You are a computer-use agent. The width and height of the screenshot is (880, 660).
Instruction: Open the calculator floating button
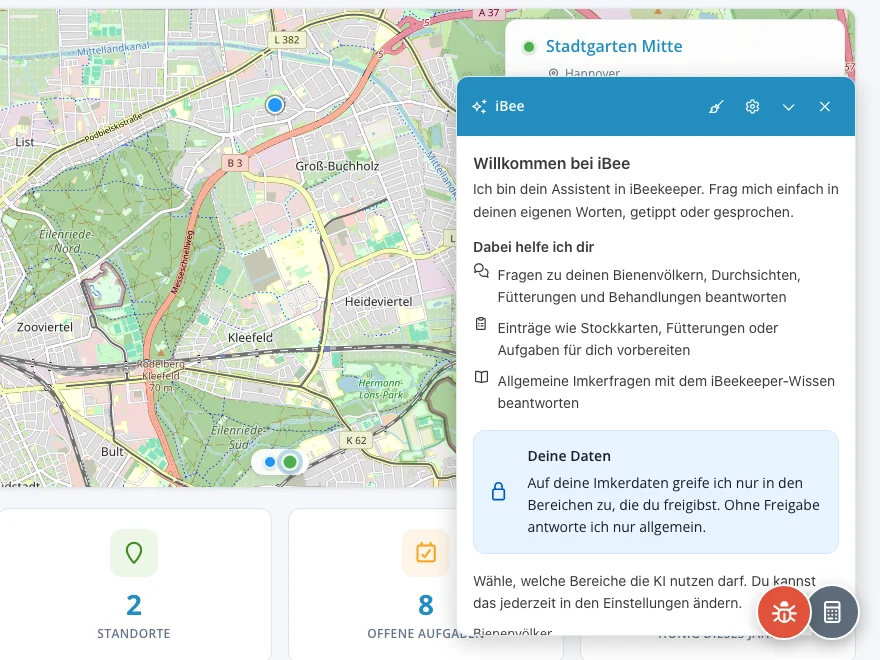pyautogui.click(x=832, y=612)
